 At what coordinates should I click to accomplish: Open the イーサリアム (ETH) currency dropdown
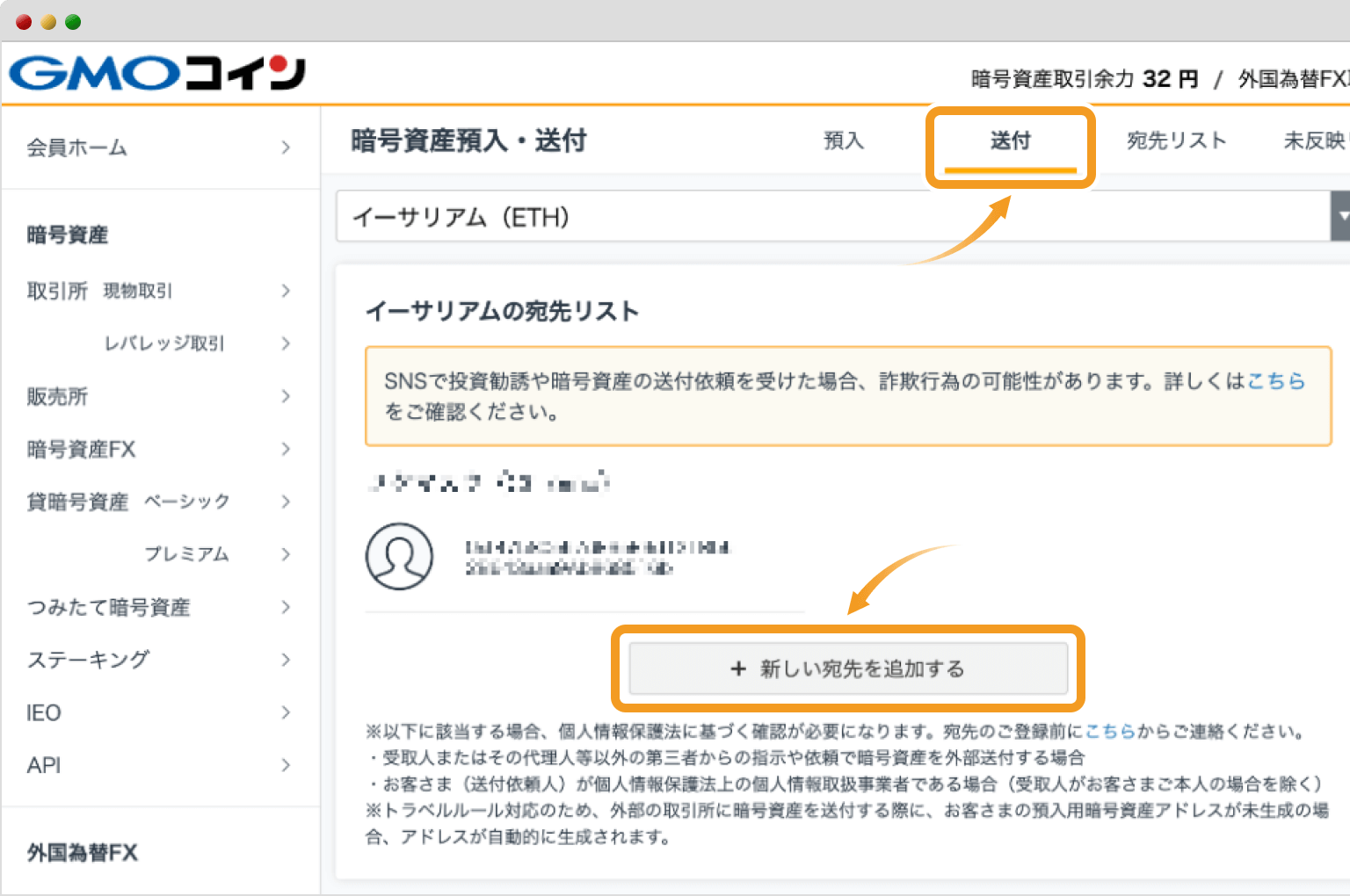click(x=842, y=216)
